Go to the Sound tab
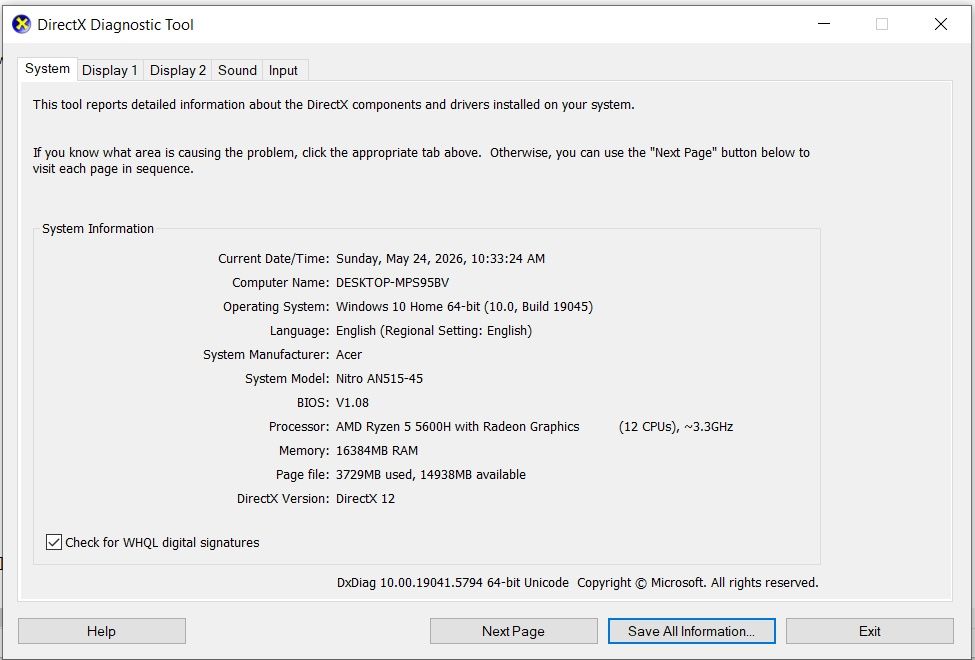975x660 pixels. (237, 70)
